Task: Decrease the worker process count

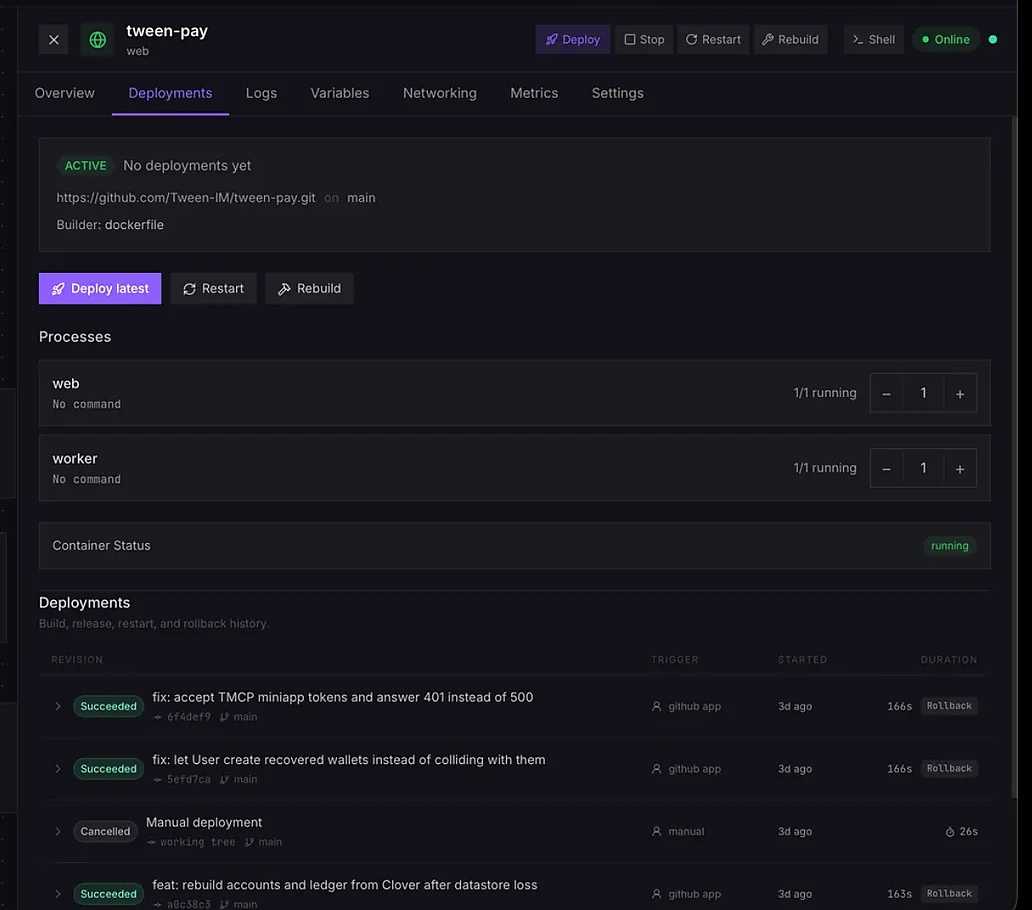Action: [x=887, y=468]
